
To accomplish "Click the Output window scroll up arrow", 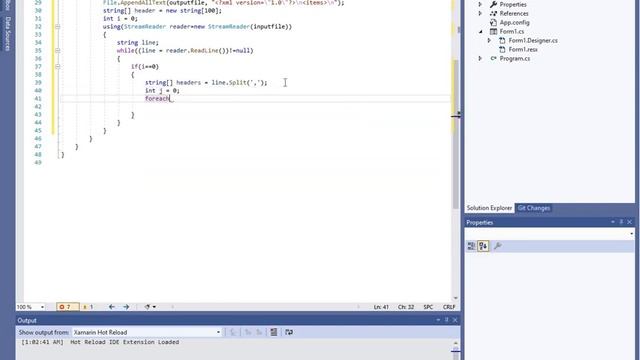I will click(456, 343).
